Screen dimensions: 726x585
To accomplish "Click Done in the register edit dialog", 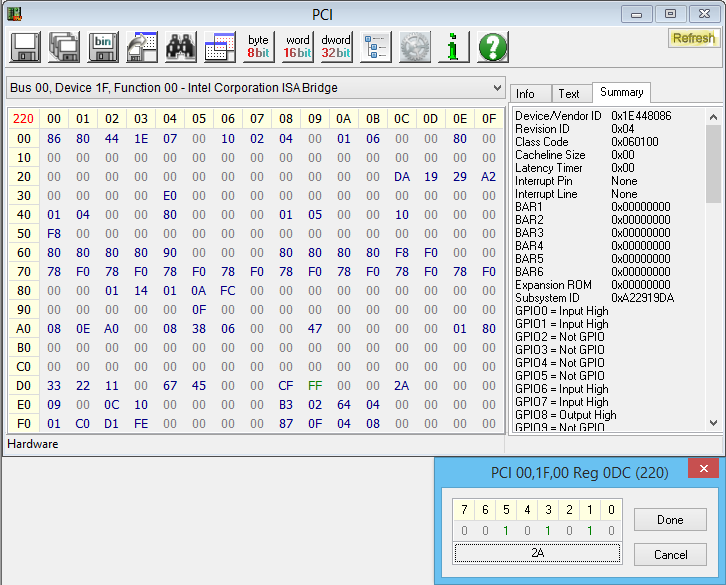I will 670,520.
